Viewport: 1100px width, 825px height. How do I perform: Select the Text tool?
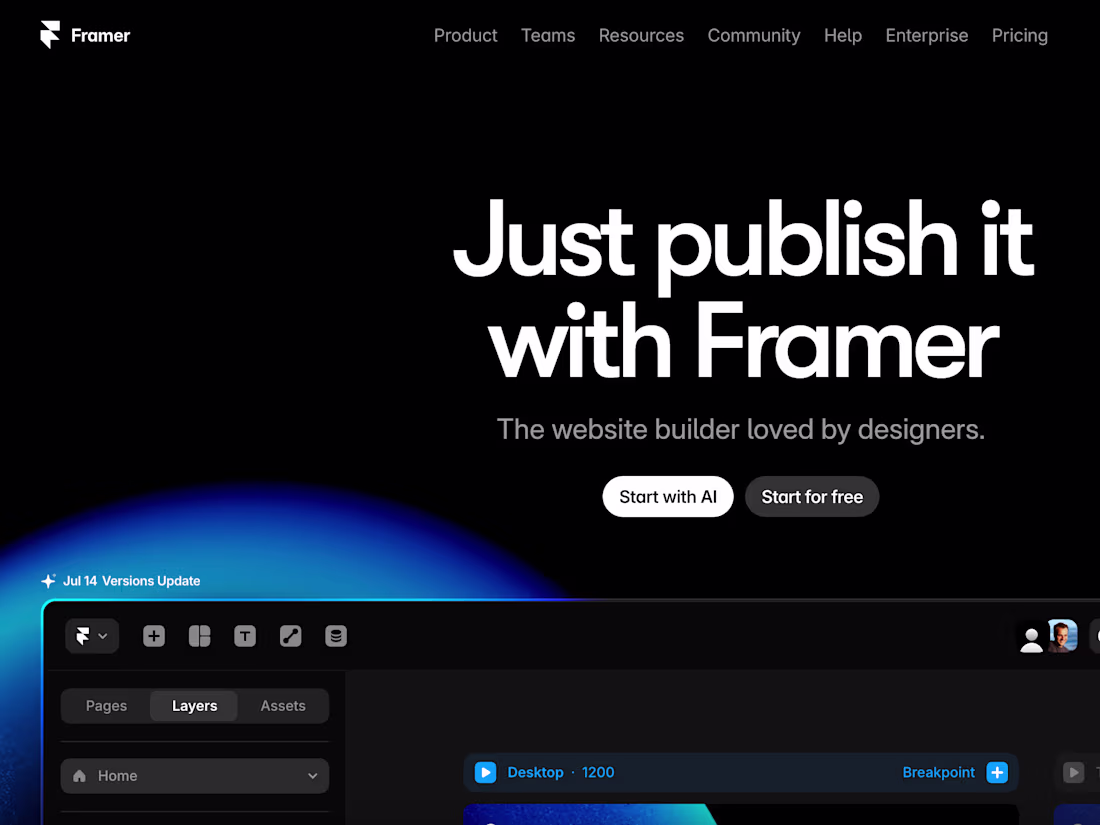click(x=245, y=636)
